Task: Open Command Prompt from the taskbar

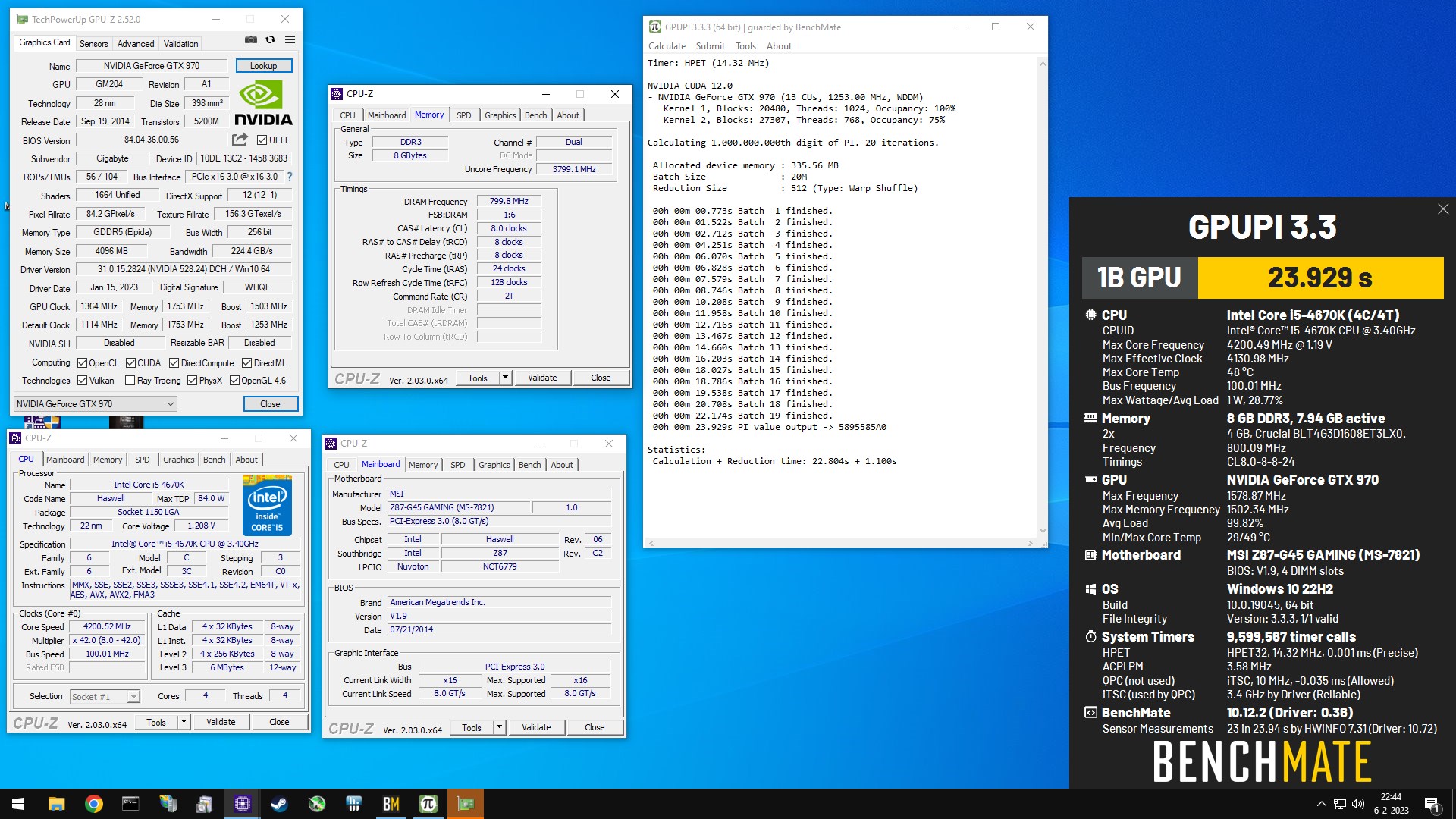Action: coord(130,804)
